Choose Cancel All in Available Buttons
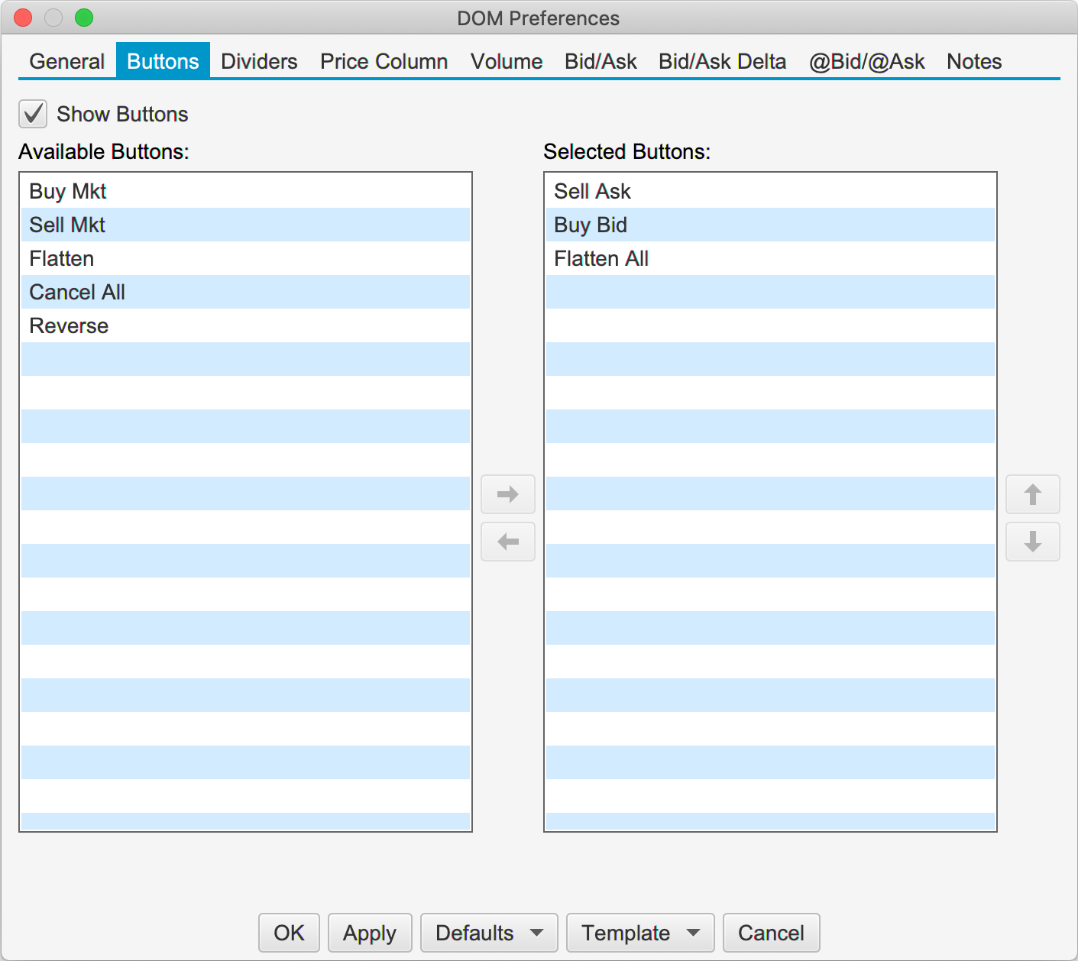The image size is (1078, 961). coord(77,292)
